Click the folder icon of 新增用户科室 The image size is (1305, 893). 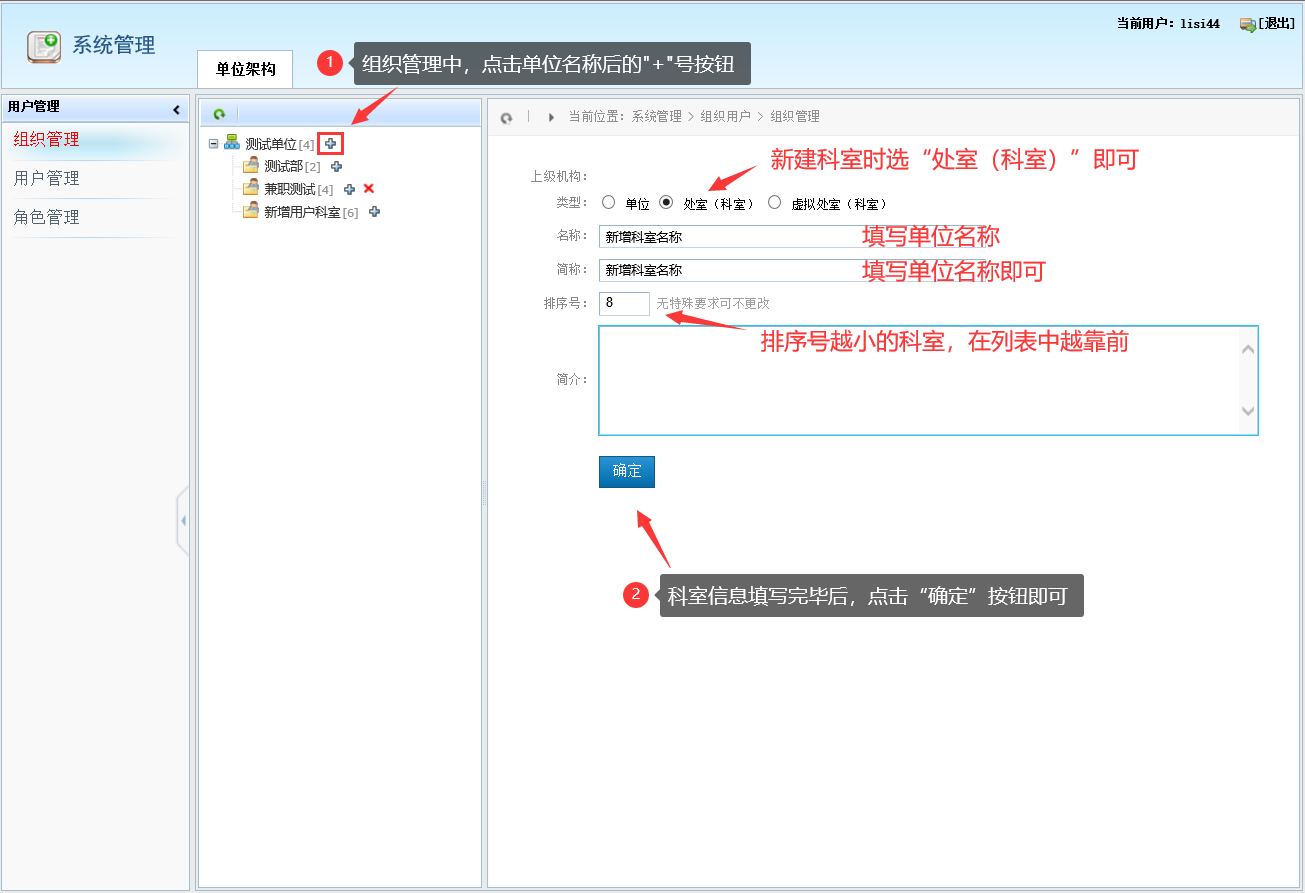[251, 212]
